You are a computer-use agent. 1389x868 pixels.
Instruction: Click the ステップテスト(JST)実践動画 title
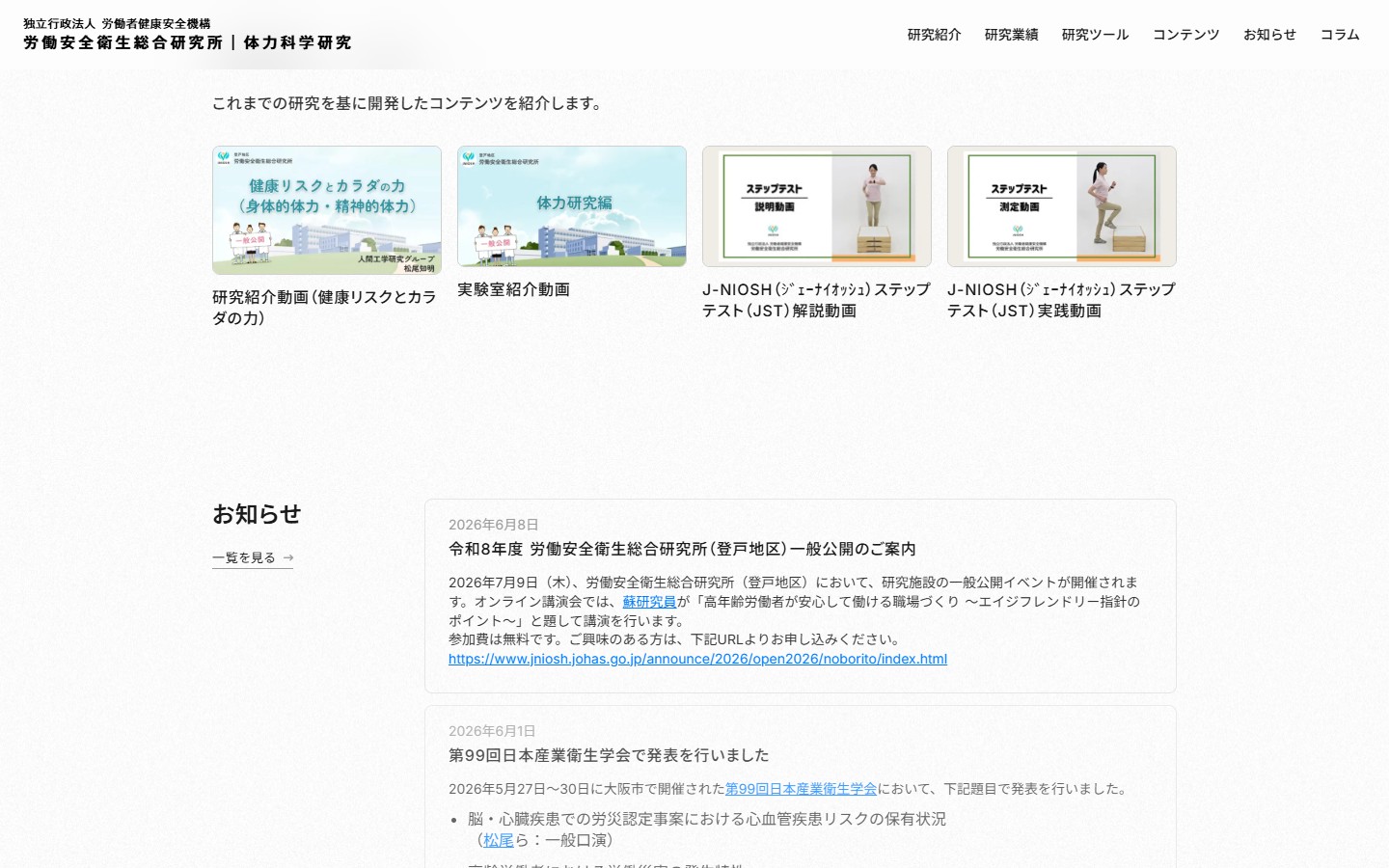point(1061,300)
